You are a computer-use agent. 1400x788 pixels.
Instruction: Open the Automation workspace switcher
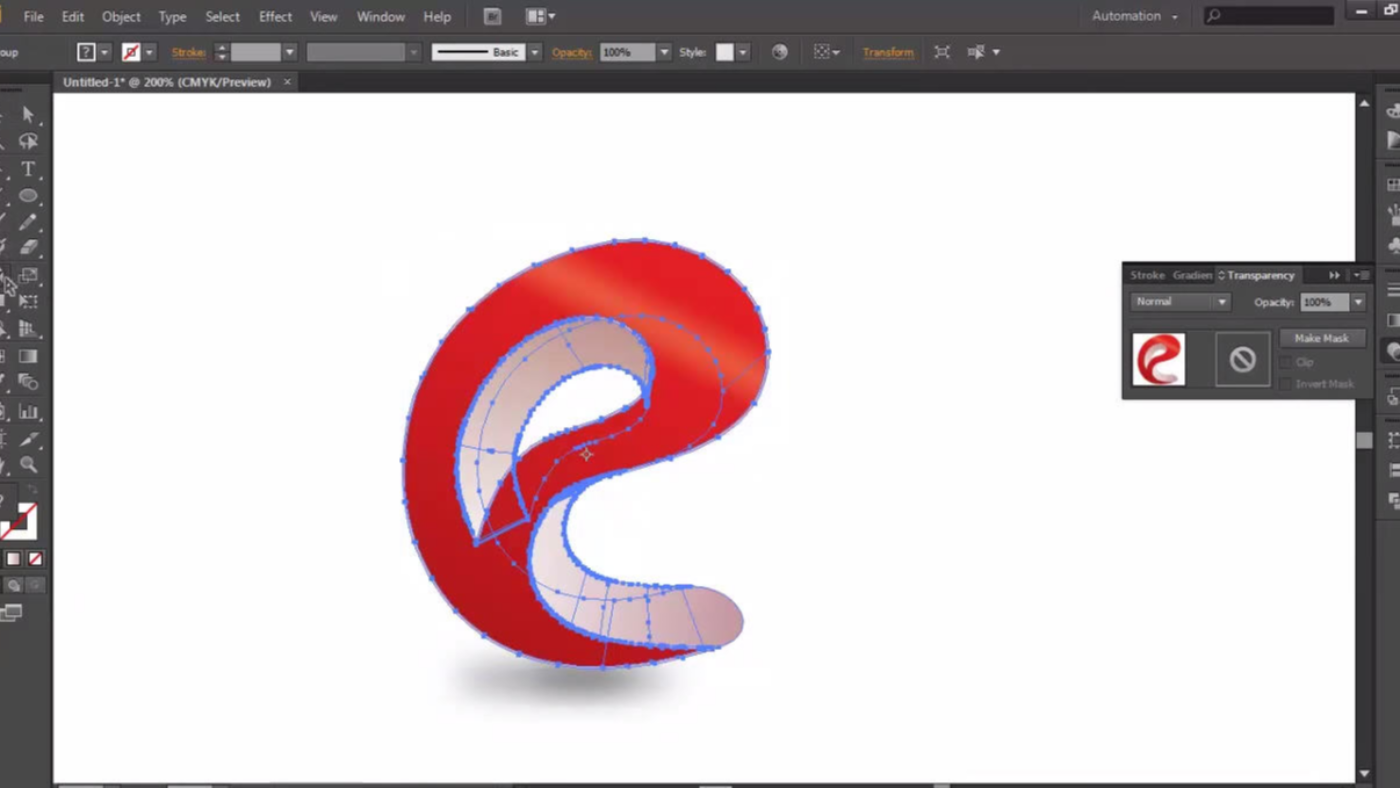tap(1135, 16)
